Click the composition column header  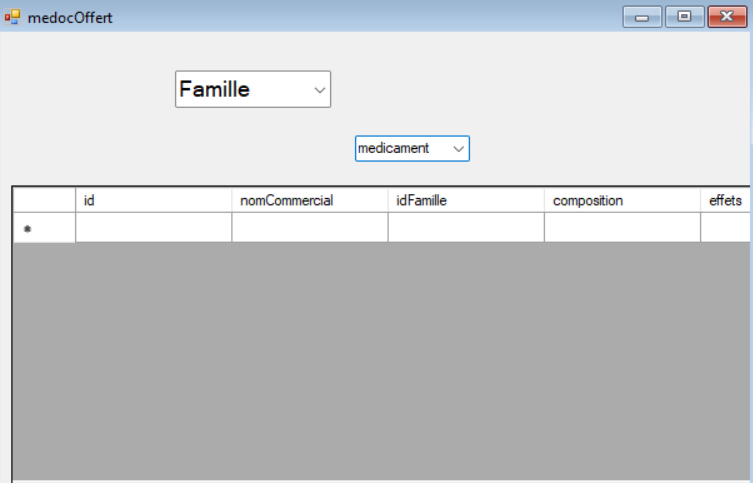point(621,200)
